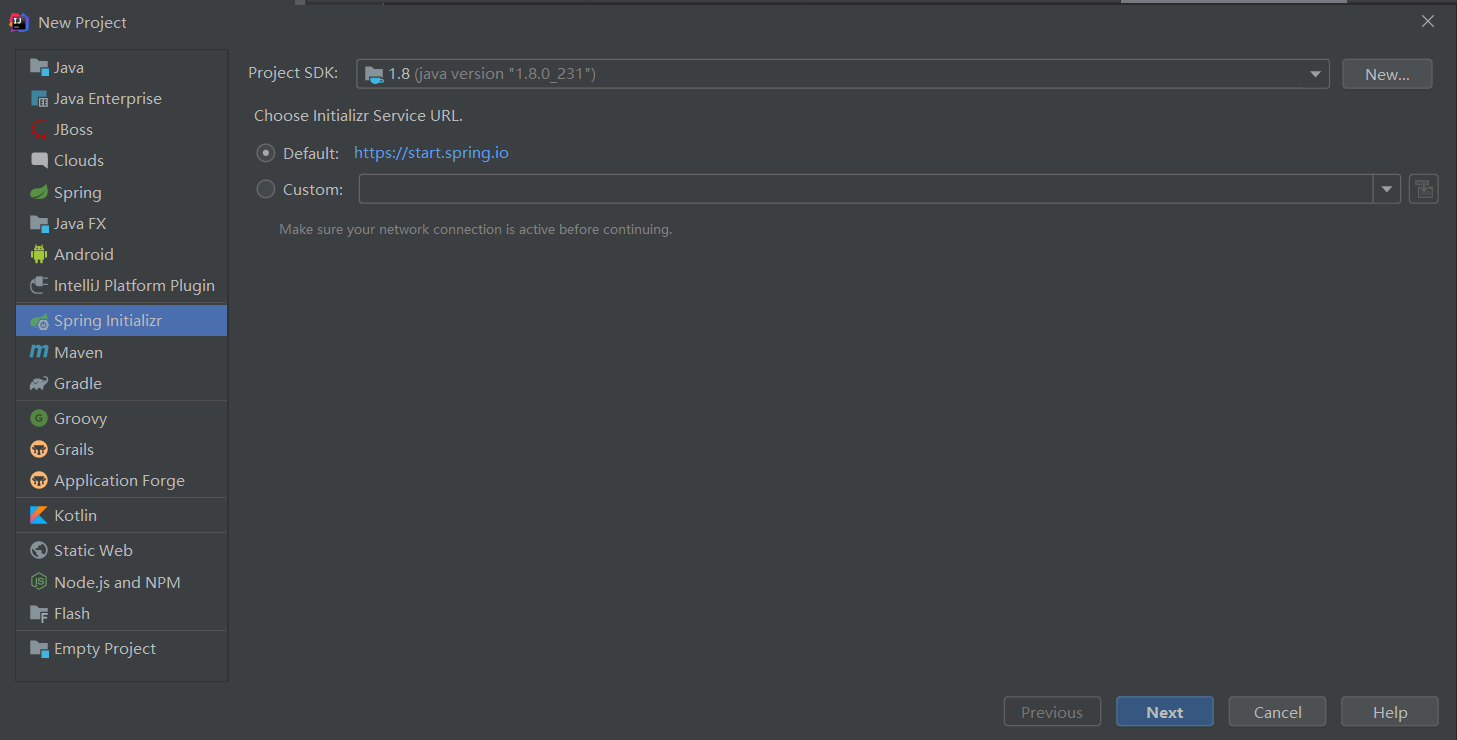Click the Custom URL input field
Screen dimensions: 1457x740
click(866, 189)
